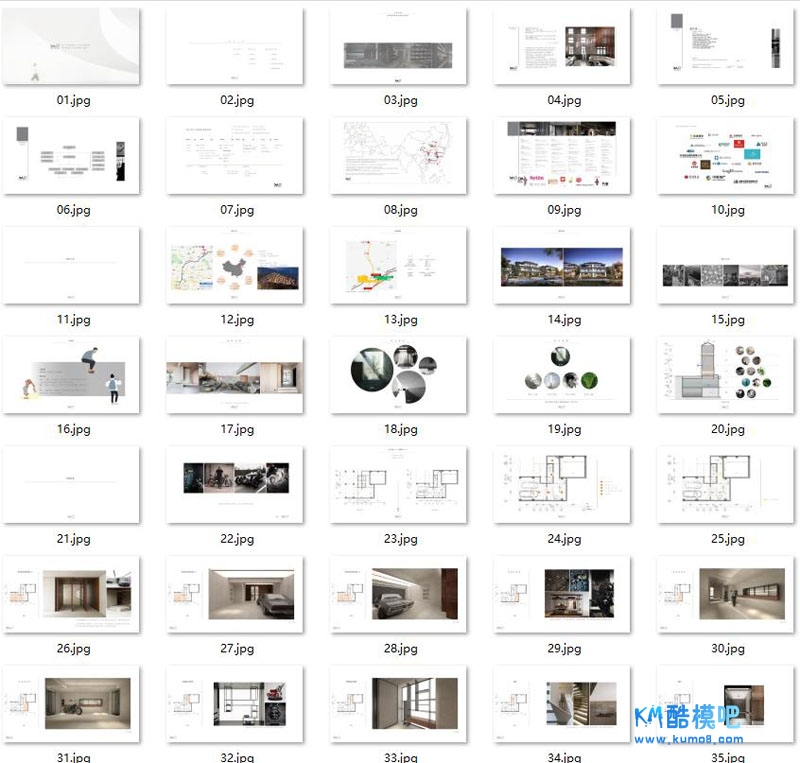Select 16.jpg thumbnail with people figures

[71, 376]
